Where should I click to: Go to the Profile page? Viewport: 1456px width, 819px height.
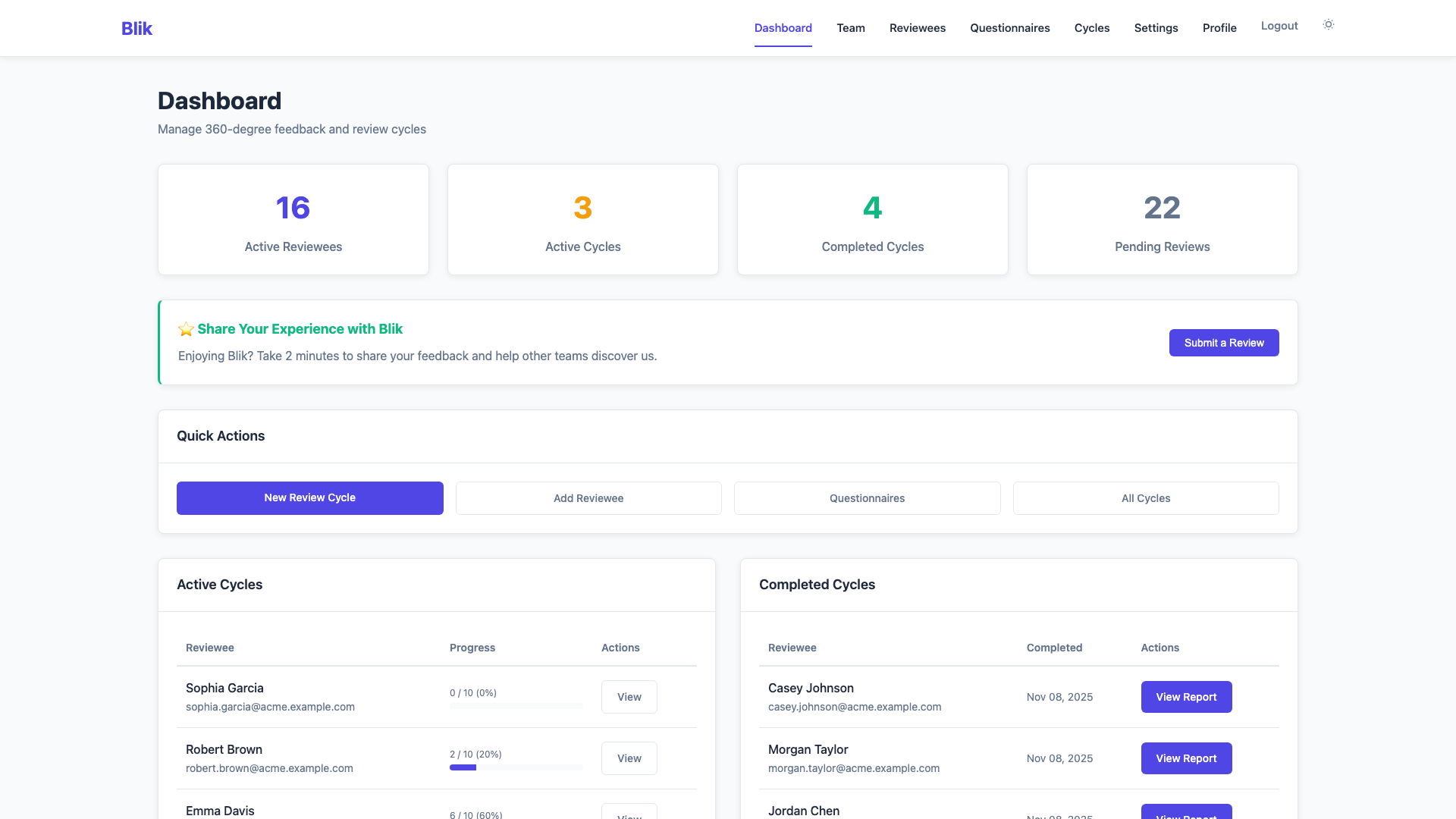click(x=1219, y=28)
